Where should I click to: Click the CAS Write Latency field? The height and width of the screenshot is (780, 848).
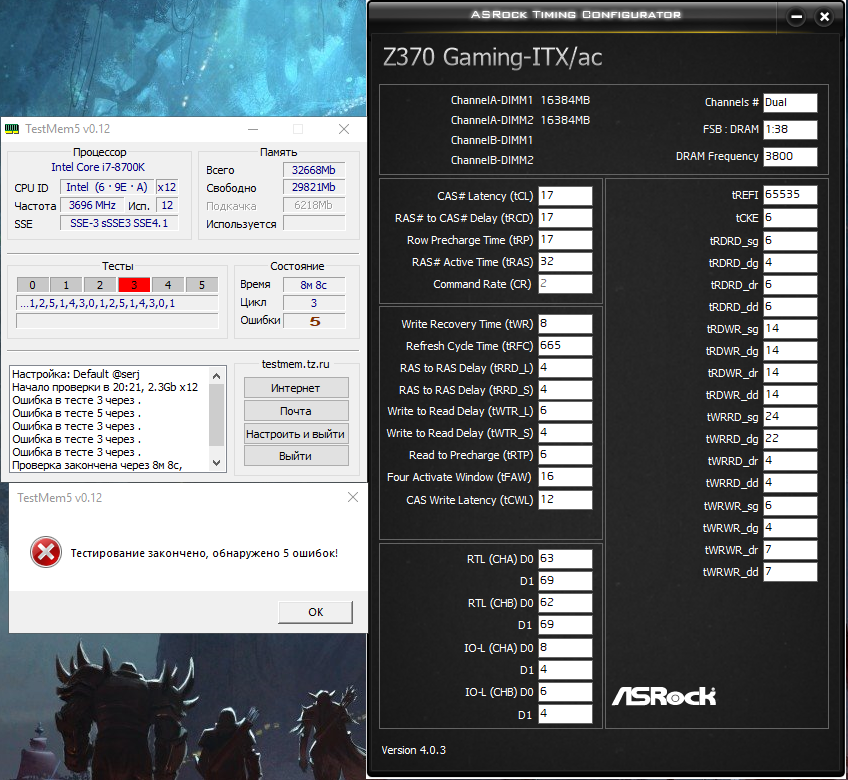pyautogui.click(x=565, y=500)
